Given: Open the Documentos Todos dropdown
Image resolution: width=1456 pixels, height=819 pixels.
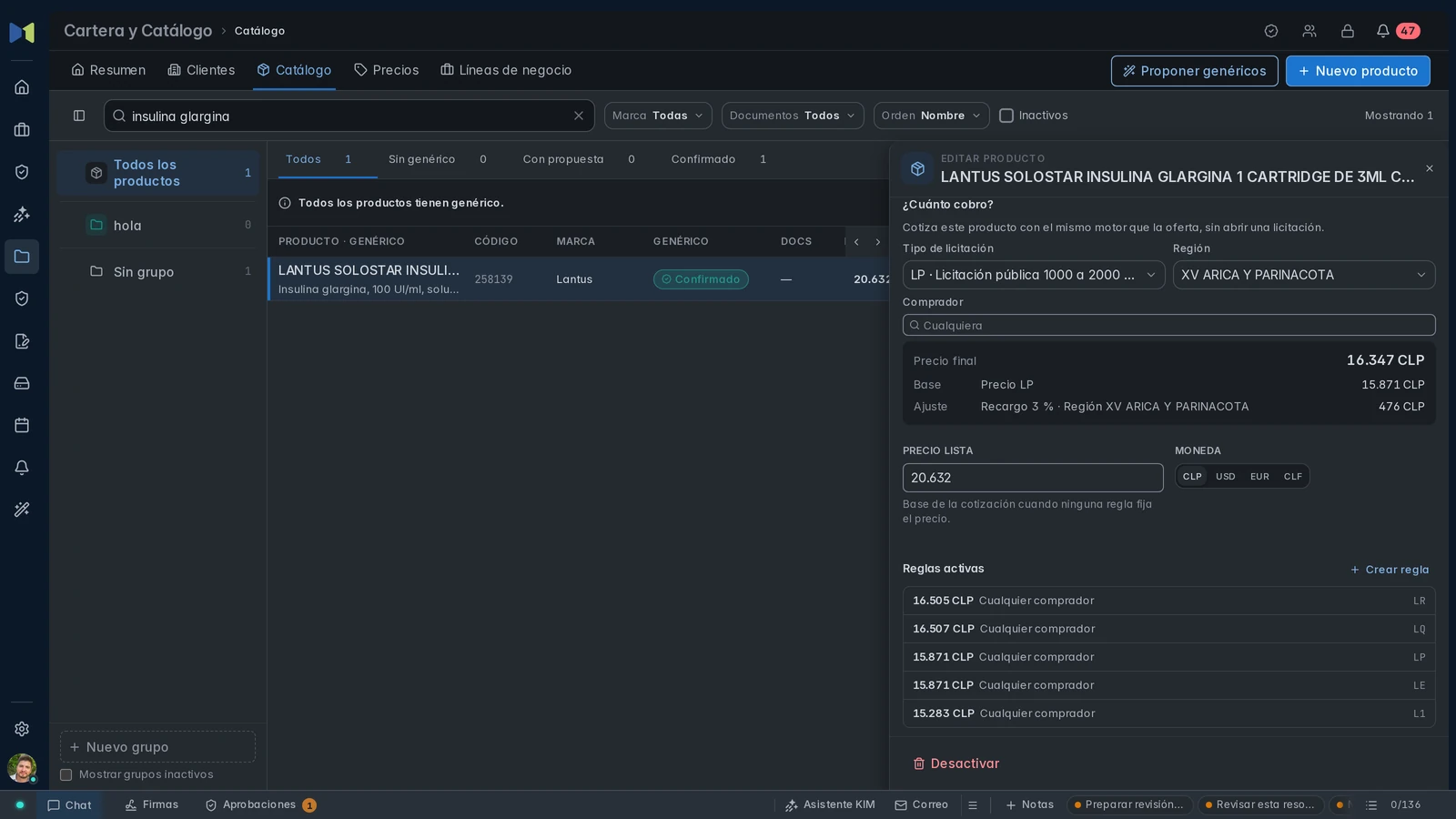Looking at the screenshot, I should click(793, 116).
